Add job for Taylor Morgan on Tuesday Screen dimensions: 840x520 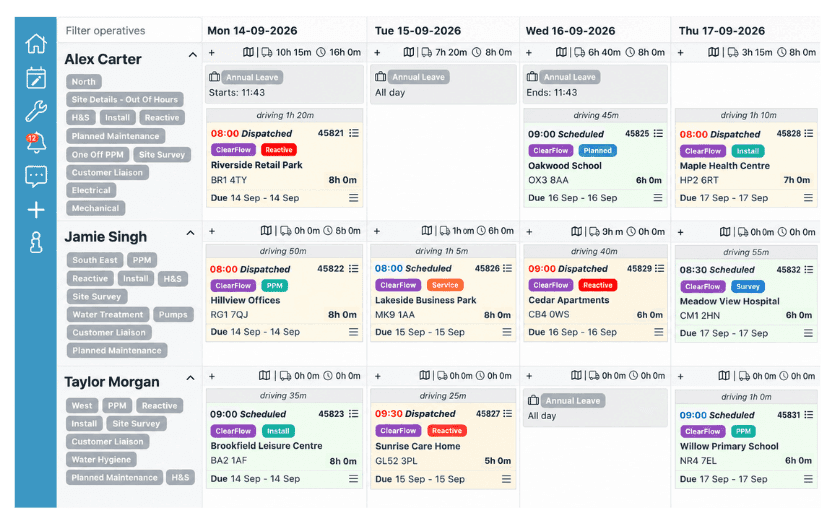coord(378,376)
